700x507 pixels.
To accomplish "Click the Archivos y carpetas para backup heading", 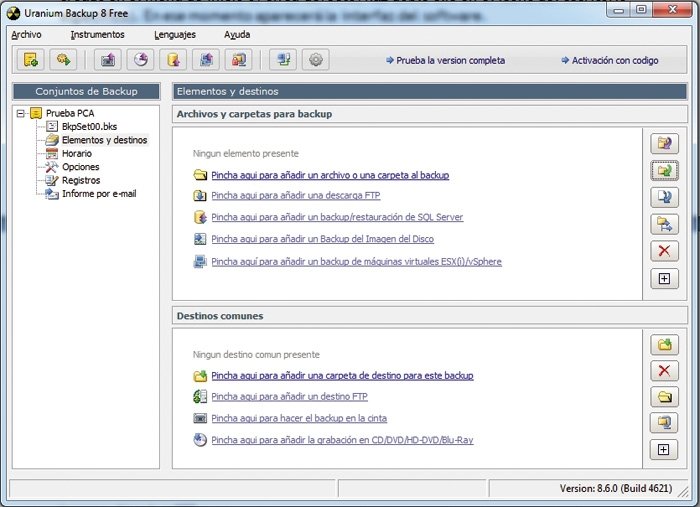I will 254,114.
